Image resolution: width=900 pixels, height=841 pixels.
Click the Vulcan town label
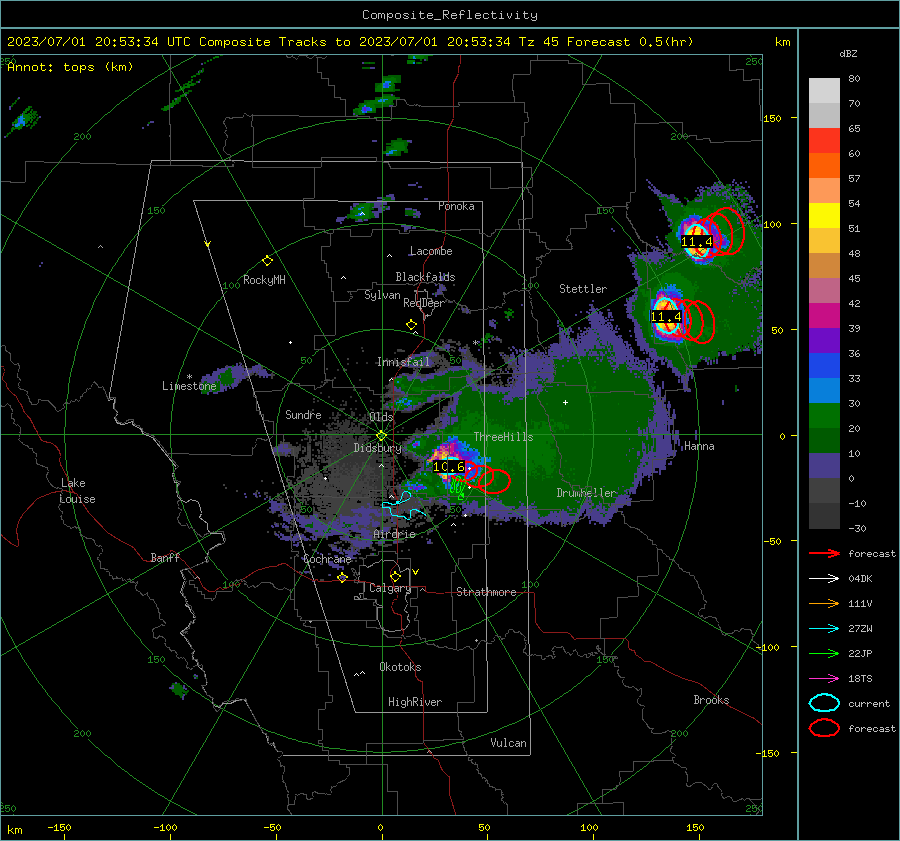(508, 743)
